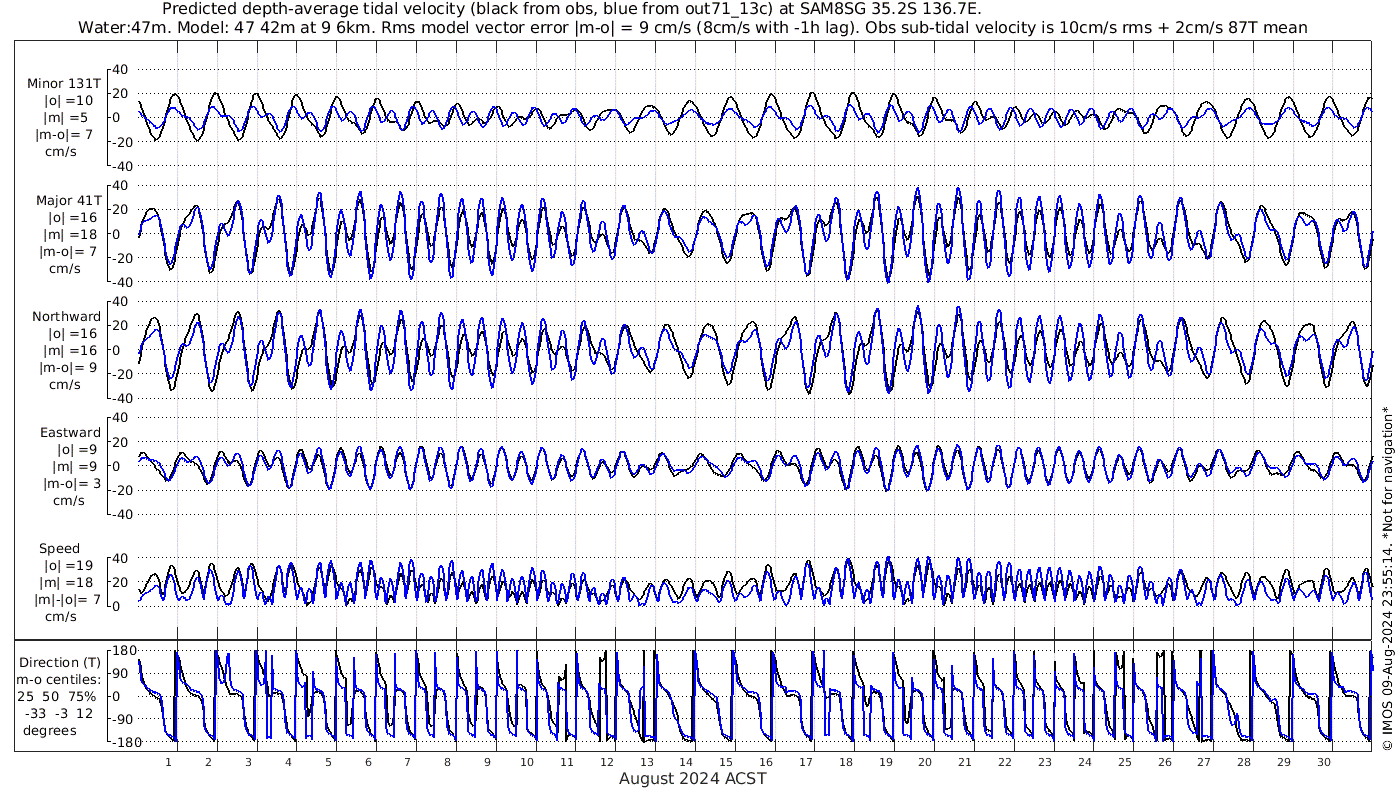
Task: Select the 'Direction (T)' panel label
Action: 60,662
